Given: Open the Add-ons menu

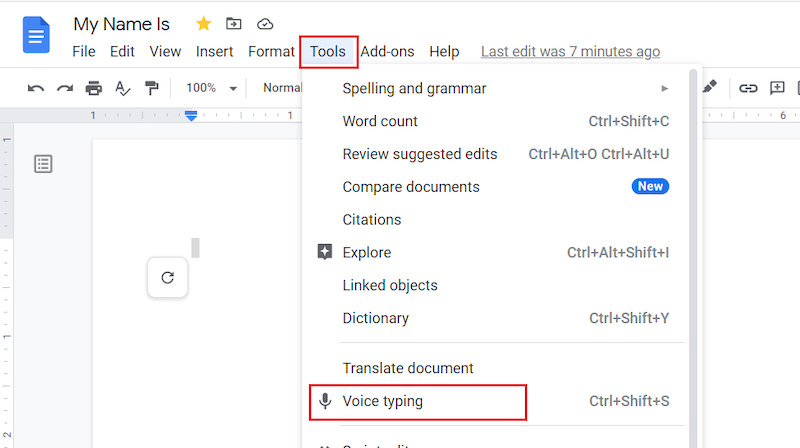Looking at the screenshot, I should (387, 52).
